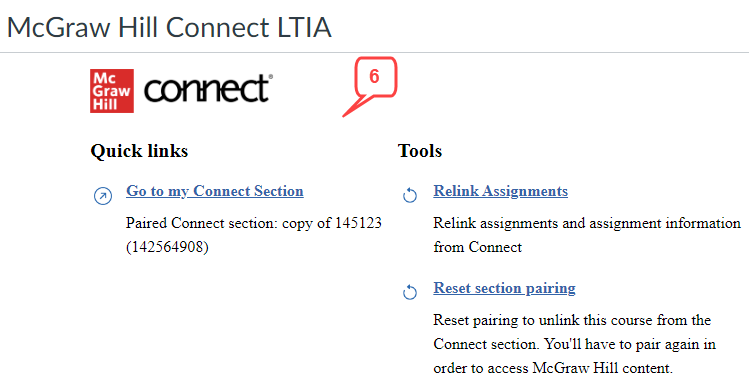Click the Relink assignments and assignment information description

(587, 223)
